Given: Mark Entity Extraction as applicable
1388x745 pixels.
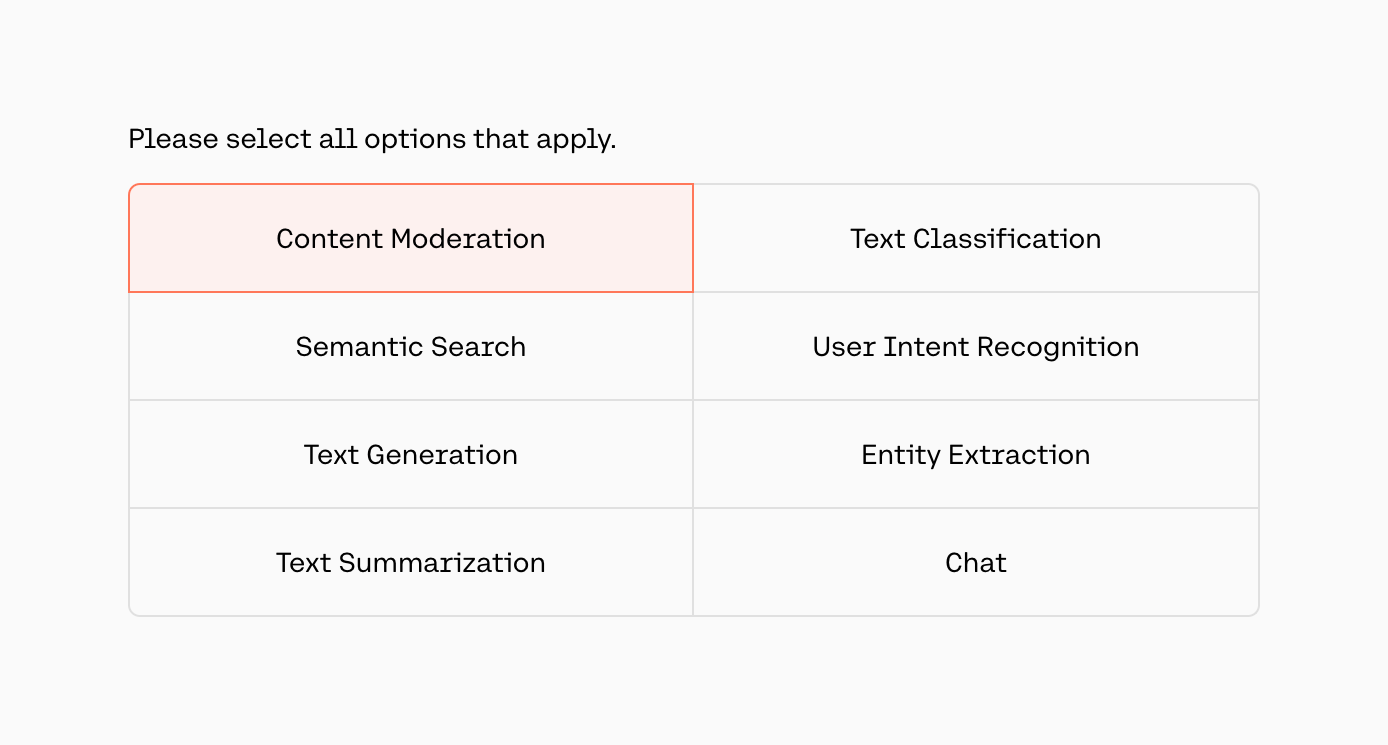Looking at the screenshot, I should click(975, 455).
